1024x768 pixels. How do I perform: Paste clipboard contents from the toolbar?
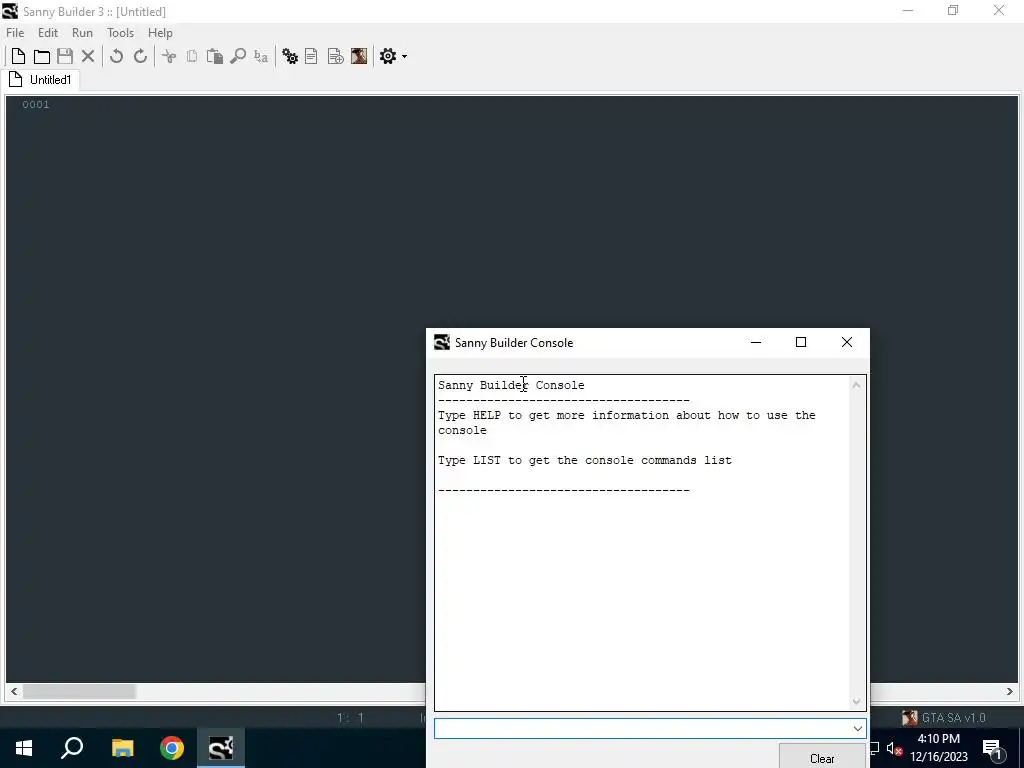215,56
